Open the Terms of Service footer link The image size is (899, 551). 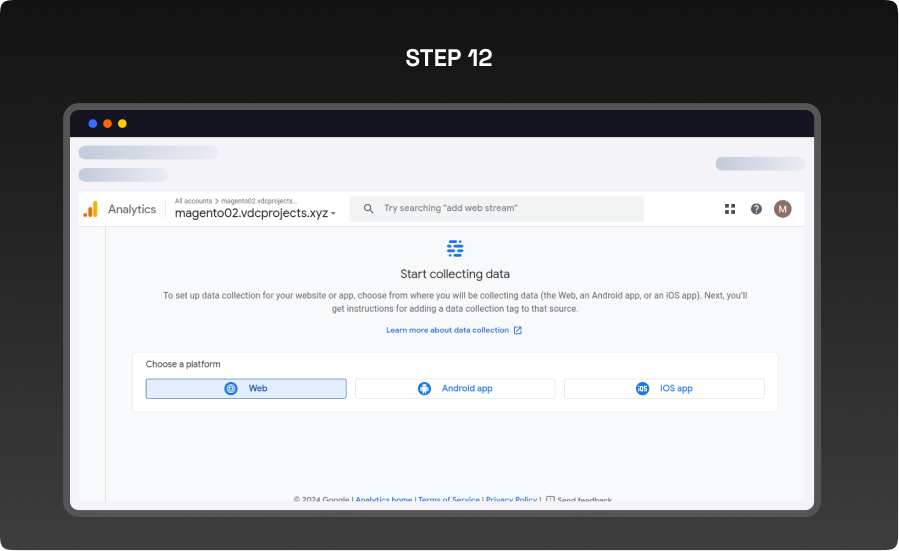pos(448,499)
